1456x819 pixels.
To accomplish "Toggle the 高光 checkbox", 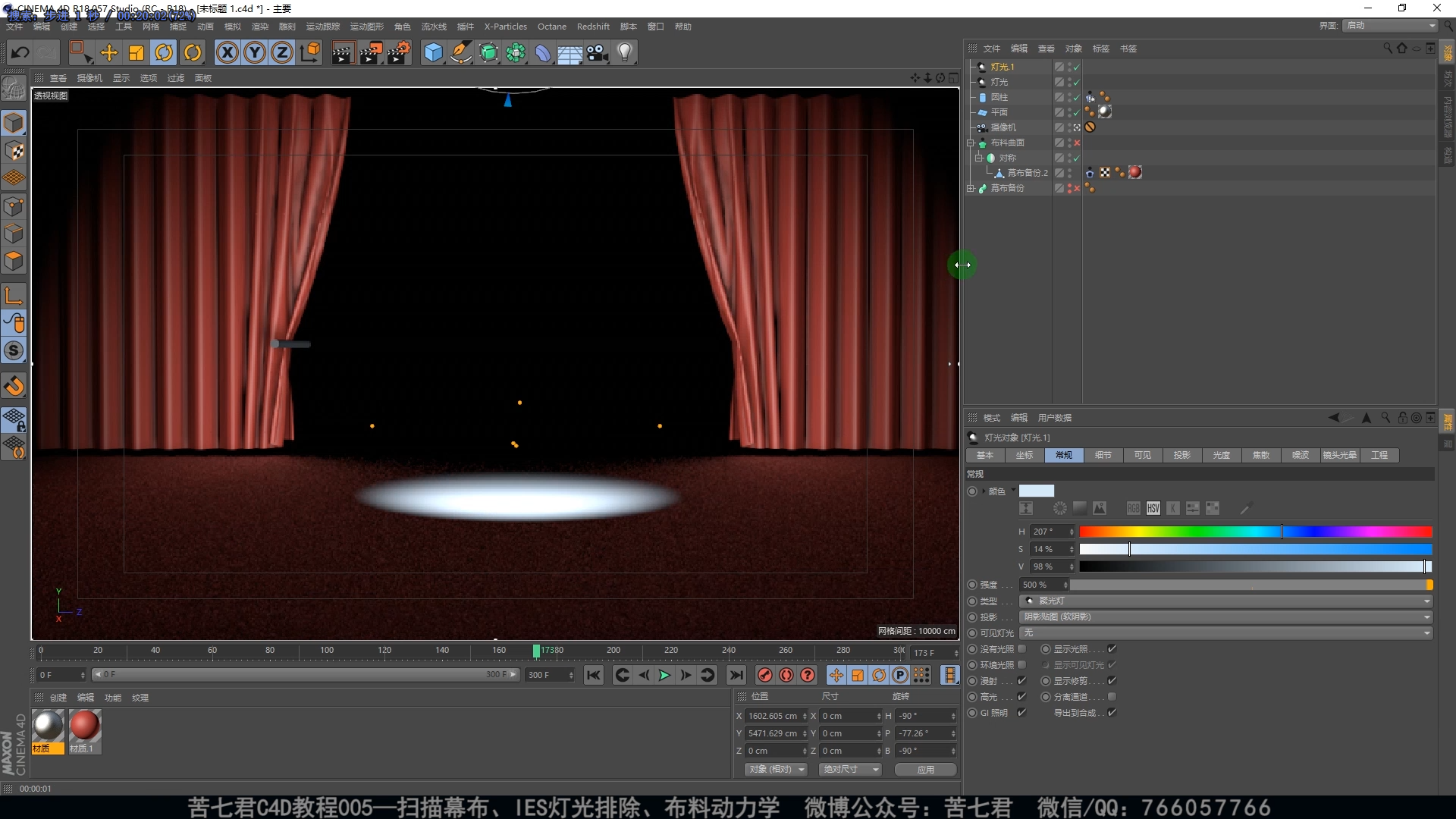I will coord(1021,696).
